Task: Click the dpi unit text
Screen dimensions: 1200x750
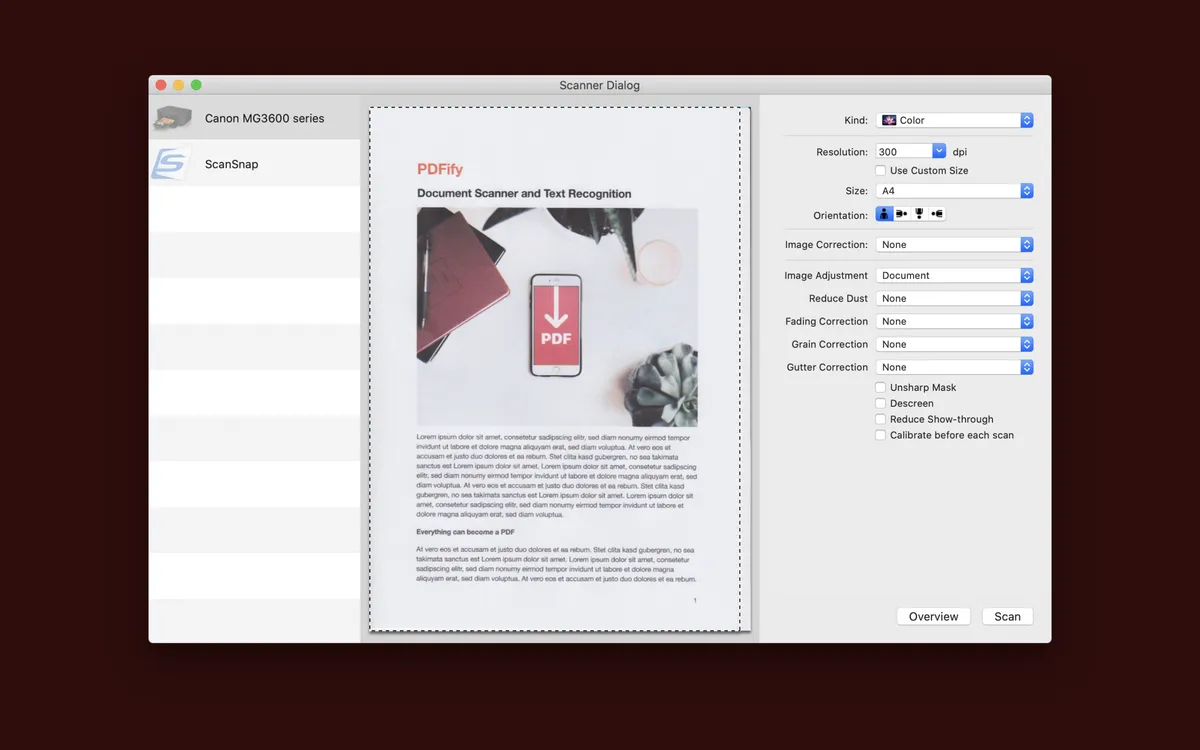Action: coord(960,152)
